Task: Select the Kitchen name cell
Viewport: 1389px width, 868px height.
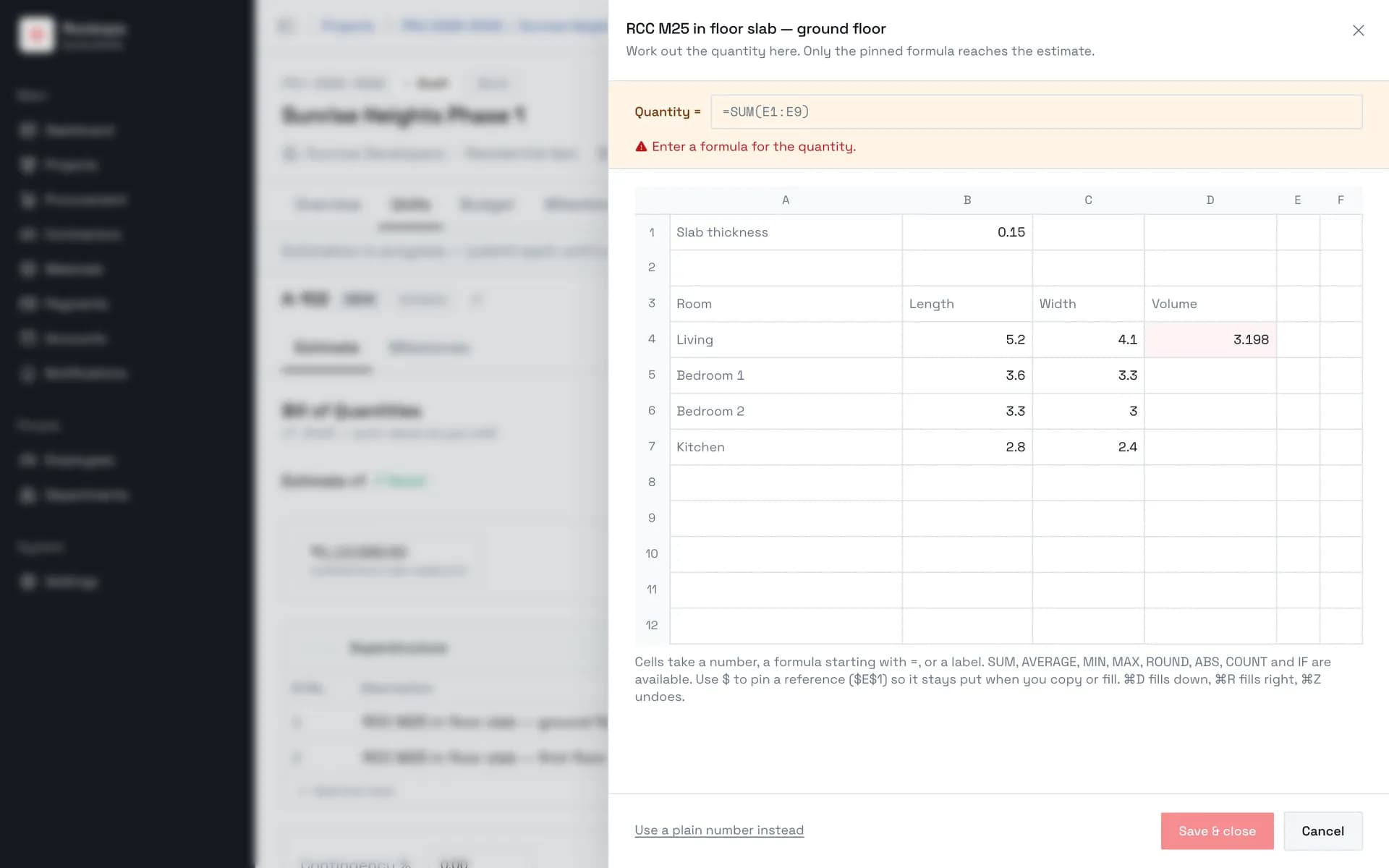Action: [x=786, y=447]
